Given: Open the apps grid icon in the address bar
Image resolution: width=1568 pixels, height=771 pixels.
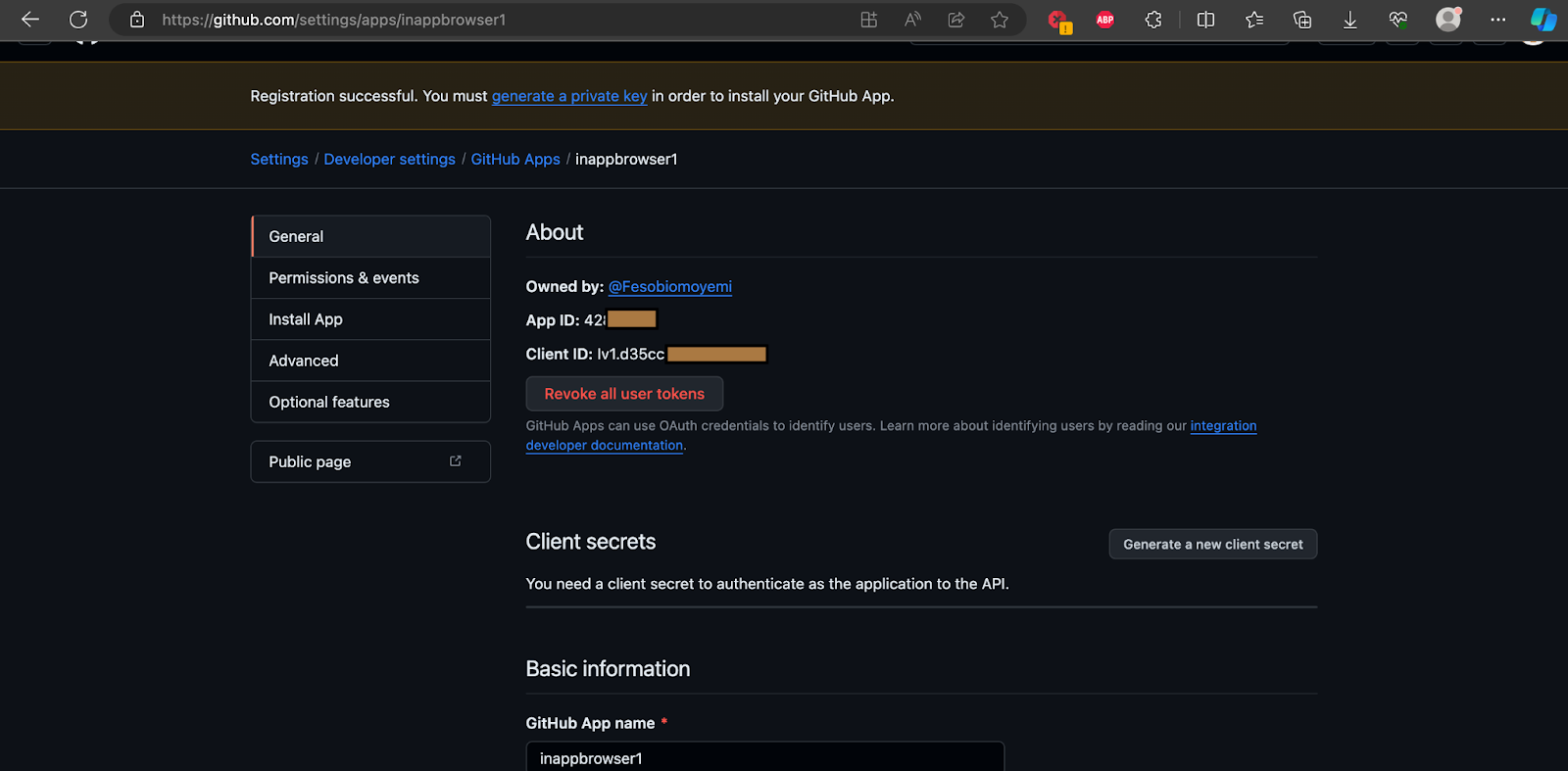Looking at the screenshot, I should (x=868, y=20).
